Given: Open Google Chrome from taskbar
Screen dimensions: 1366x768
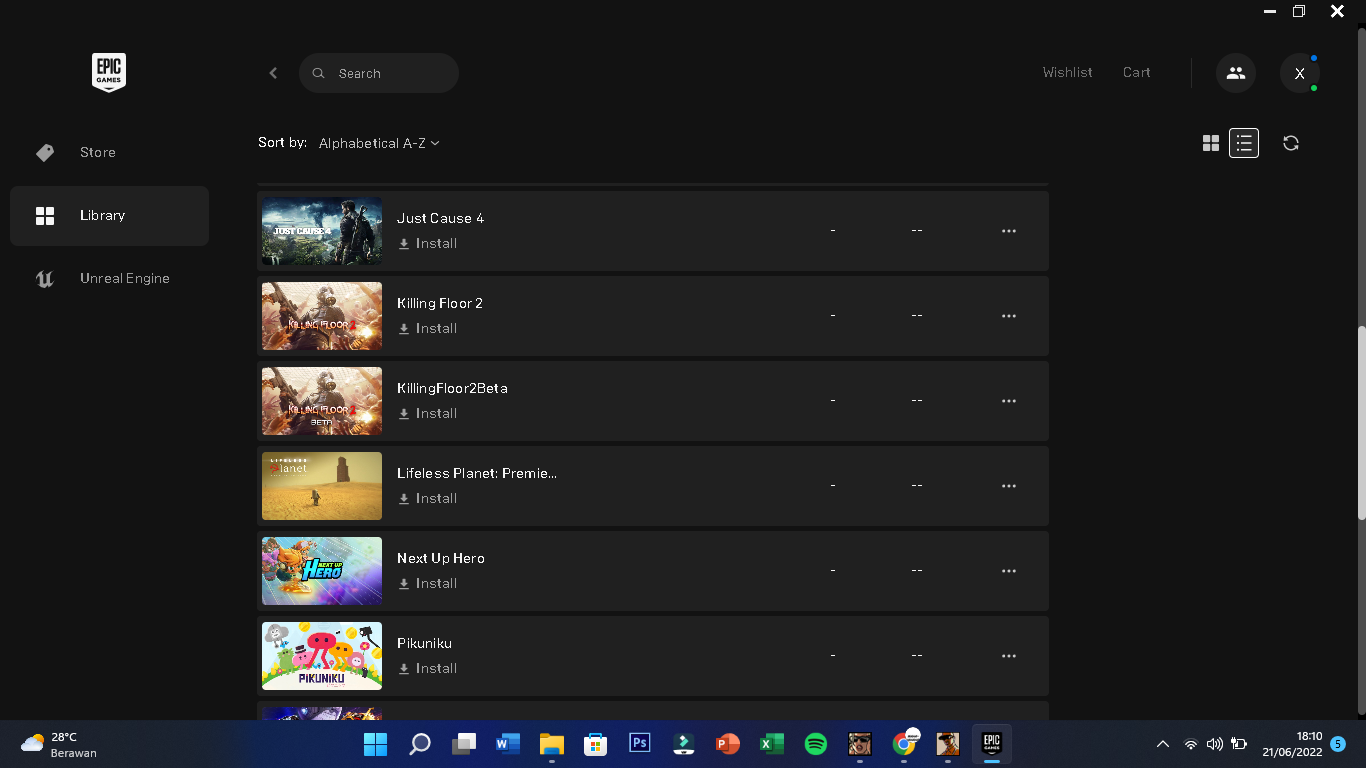Looking at the screenshot, I should click(904, 744).
